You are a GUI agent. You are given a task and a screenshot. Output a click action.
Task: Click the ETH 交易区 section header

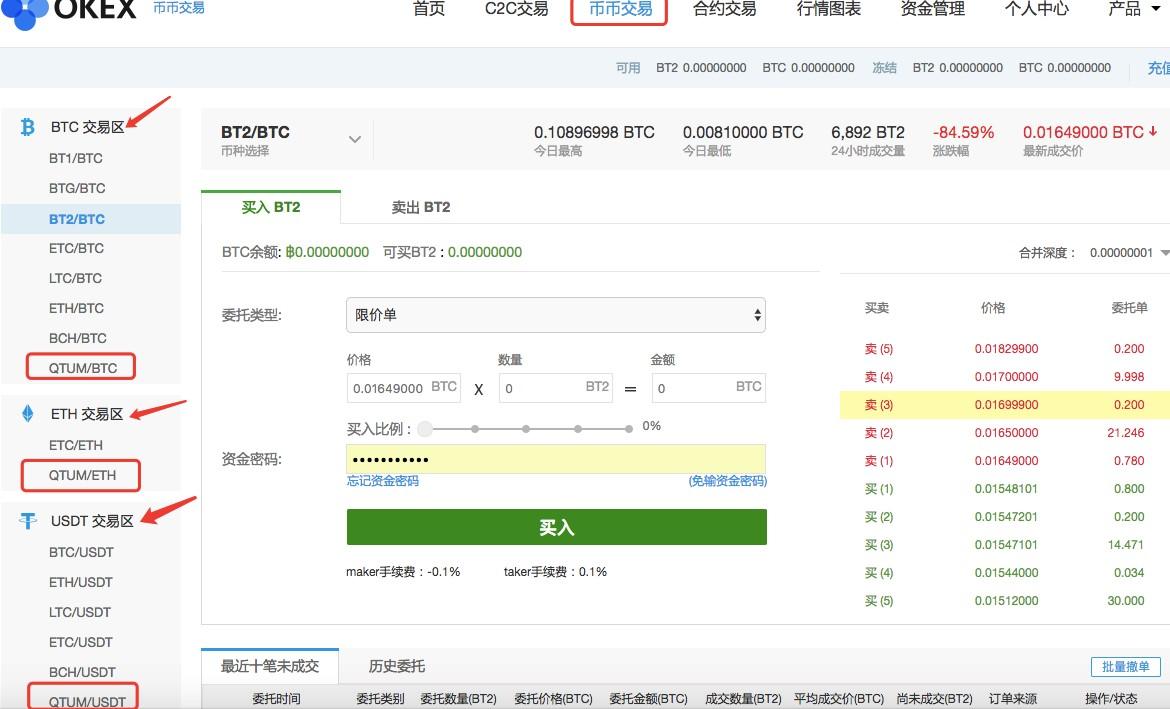pyautogui.click(x=87, y=413)
